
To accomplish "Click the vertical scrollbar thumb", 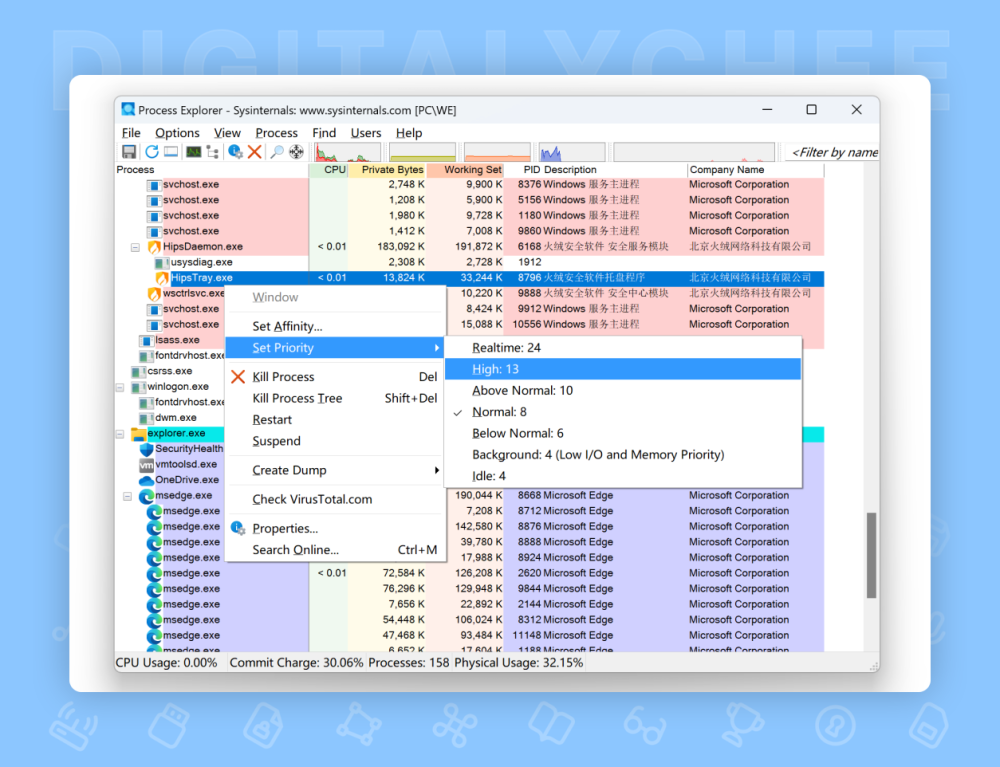I will [x=871, y=555].
